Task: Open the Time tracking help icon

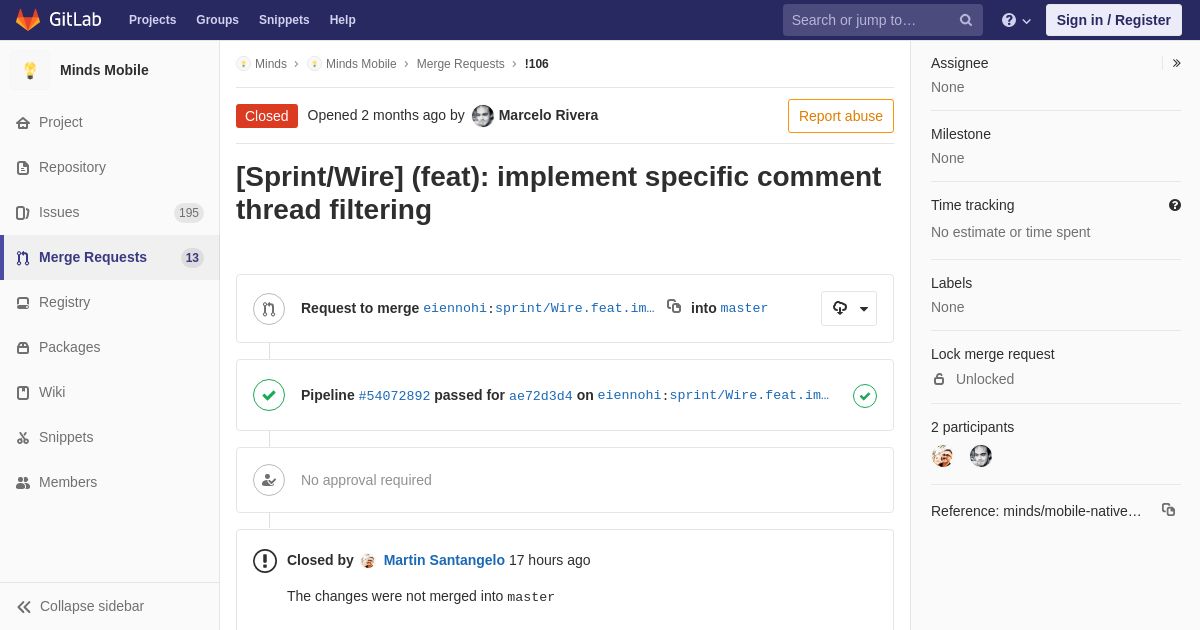Action: [1175, 205]
